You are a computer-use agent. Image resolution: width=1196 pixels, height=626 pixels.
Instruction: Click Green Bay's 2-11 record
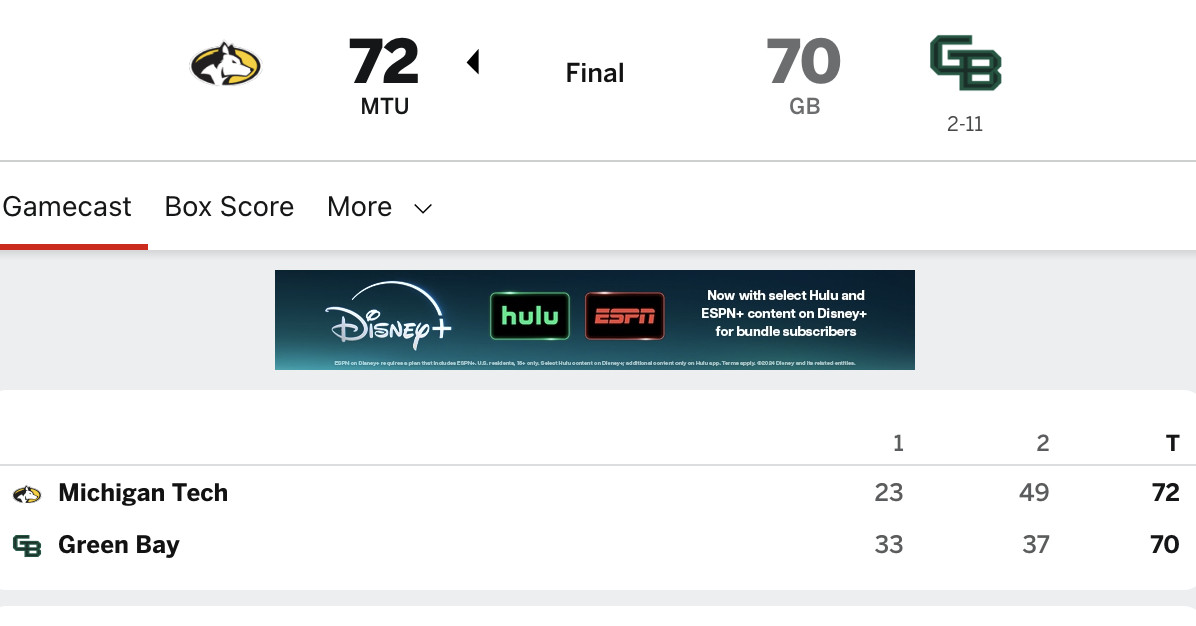click(x=965, y=126)
